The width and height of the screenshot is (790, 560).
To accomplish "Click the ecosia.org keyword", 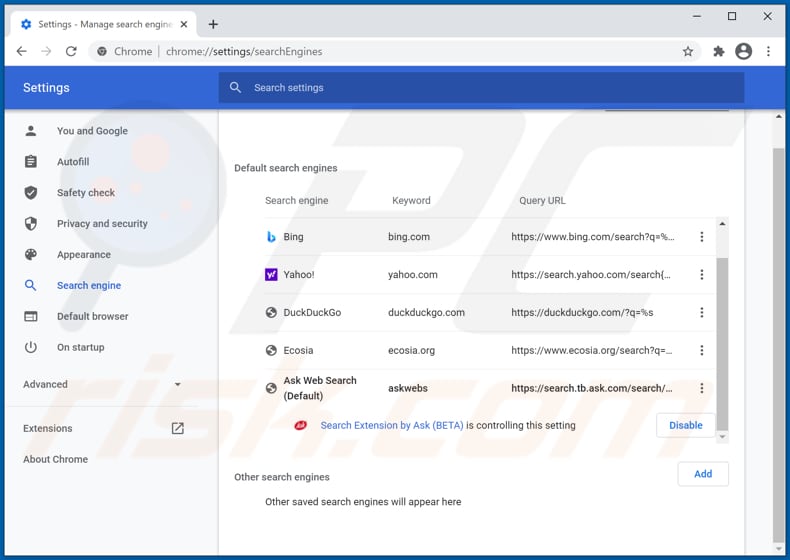I will 411,350.
